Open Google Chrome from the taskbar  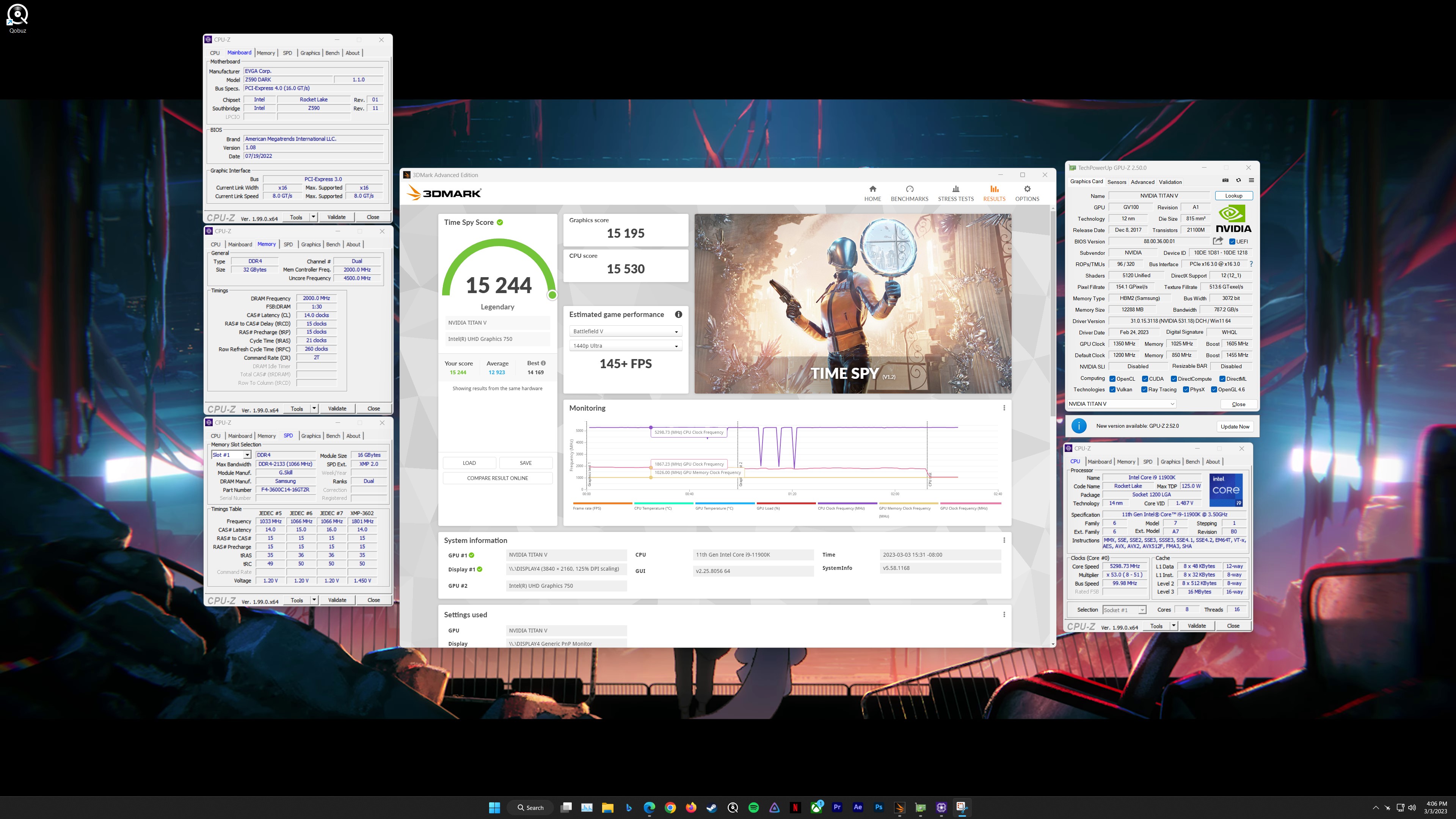(670, 807)
